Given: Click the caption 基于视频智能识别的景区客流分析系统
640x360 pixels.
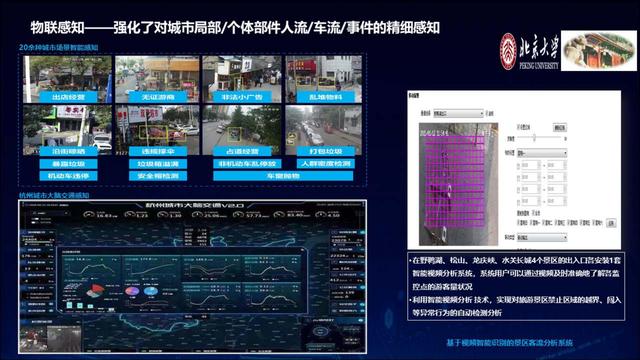Looking at the screenshot, I should 509,342.
